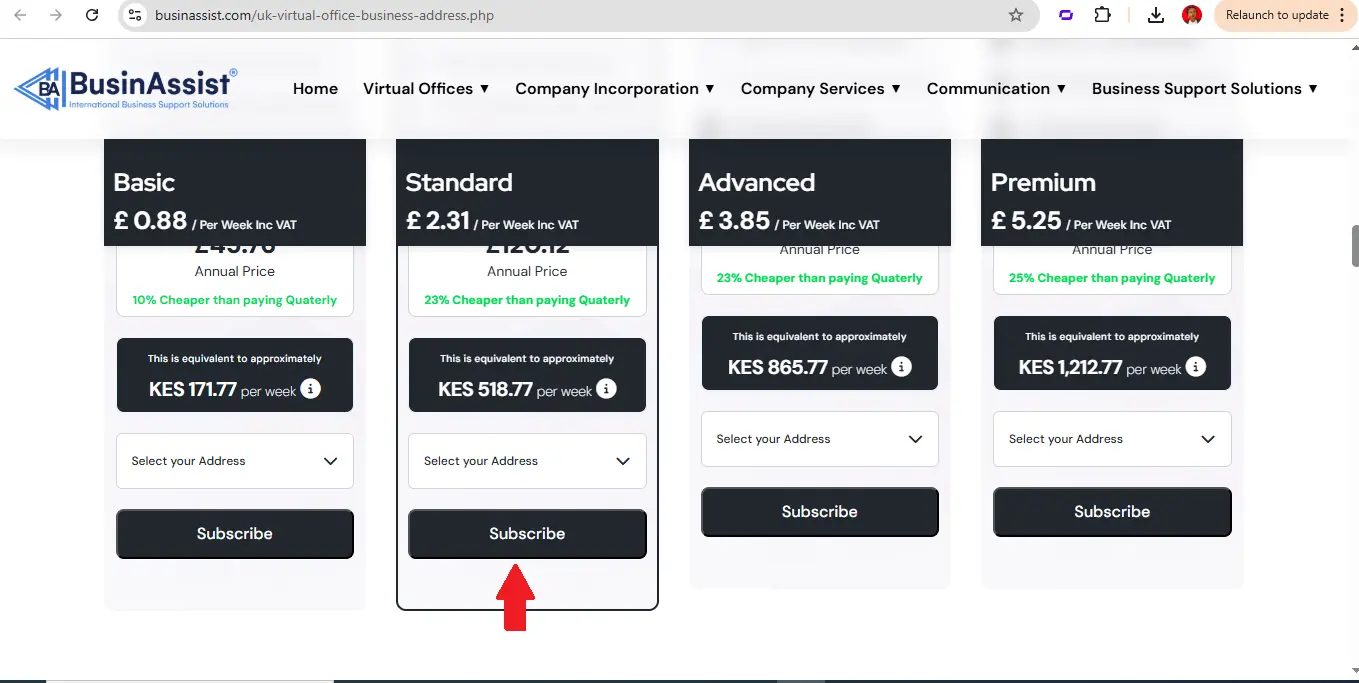Click Relaunch to update button
Screen dimensions: 1359x683
(1277, 15)
